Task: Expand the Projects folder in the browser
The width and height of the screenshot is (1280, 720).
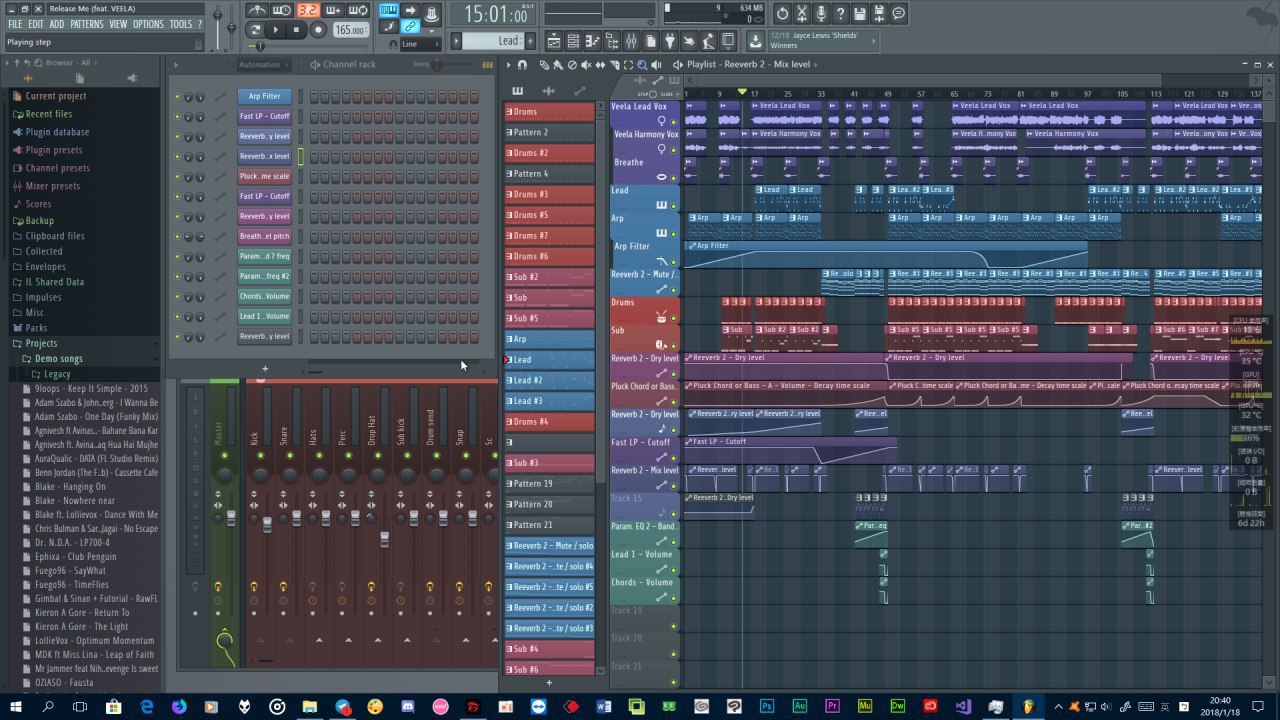Action: click(41, 343)
